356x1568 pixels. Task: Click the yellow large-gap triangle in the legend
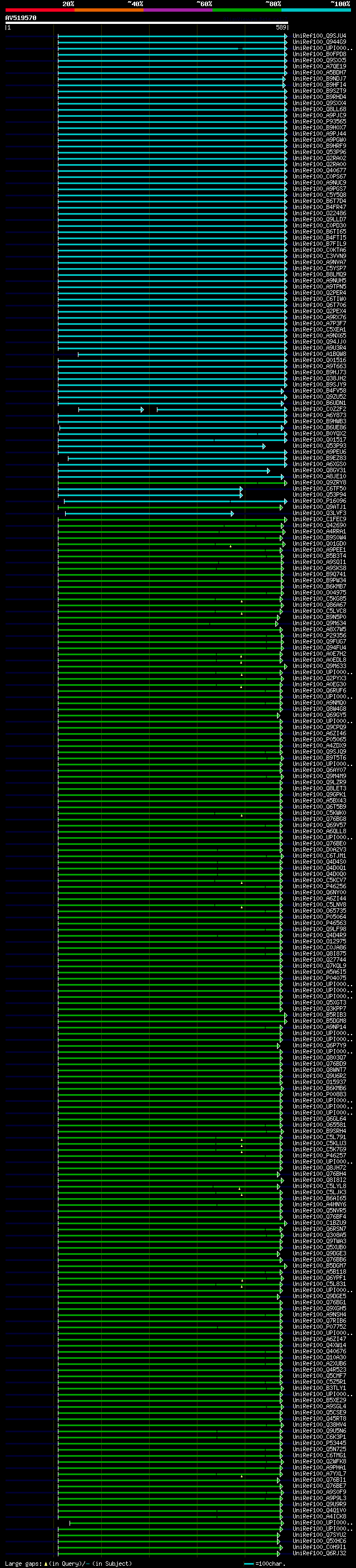[46, 1563]
